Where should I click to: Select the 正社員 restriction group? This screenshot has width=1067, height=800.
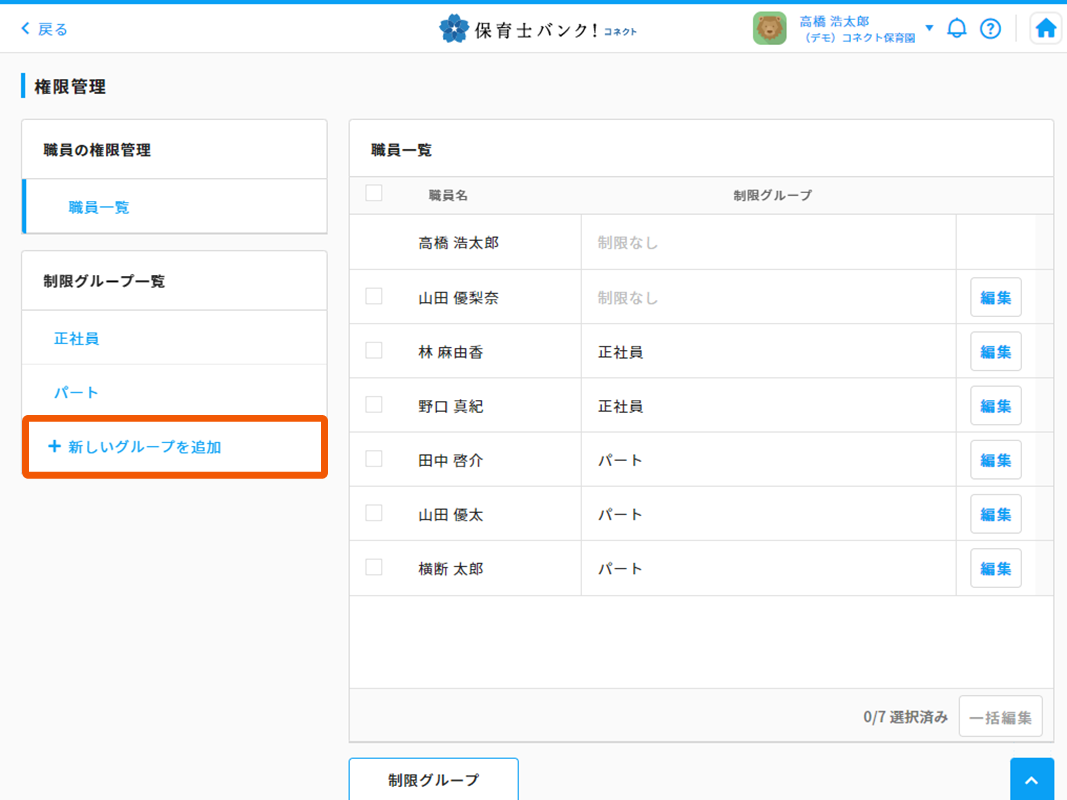pos(77,339)
